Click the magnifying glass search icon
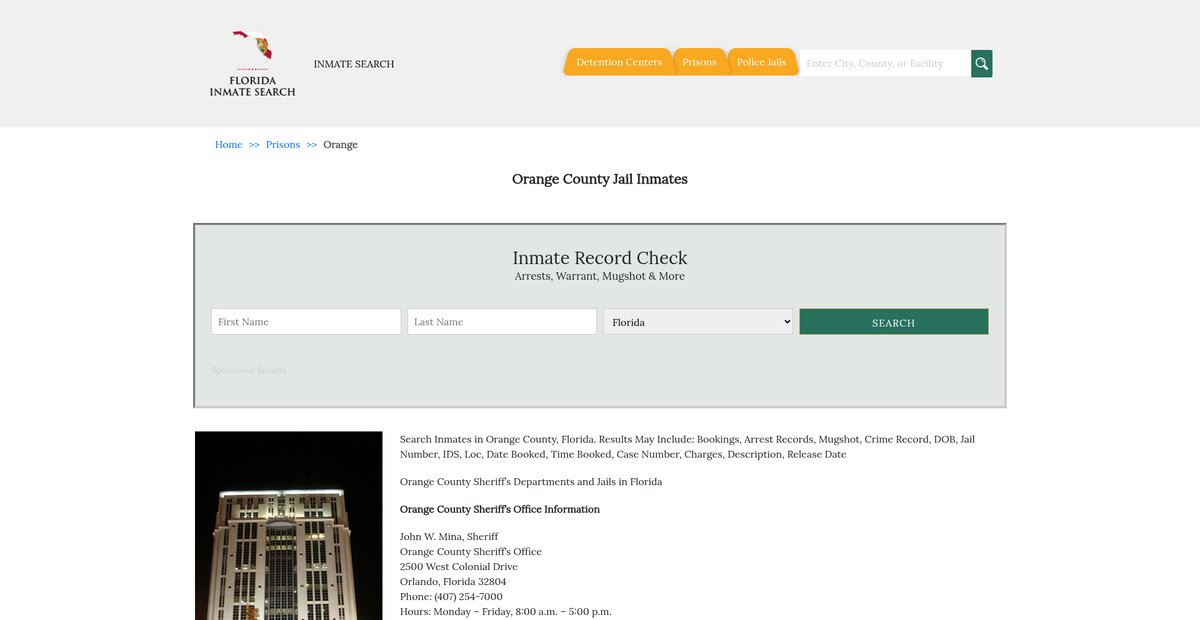 [982, 63]
